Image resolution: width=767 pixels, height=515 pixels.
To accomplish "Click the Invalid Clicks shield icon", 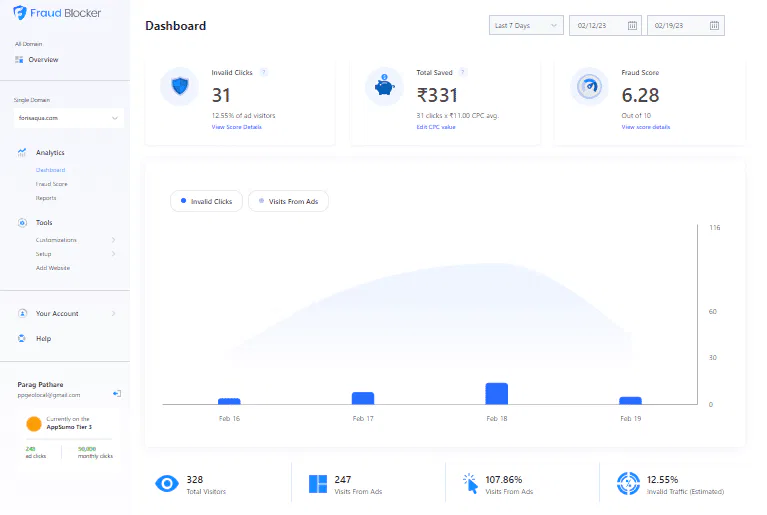I will click(180, 87).
